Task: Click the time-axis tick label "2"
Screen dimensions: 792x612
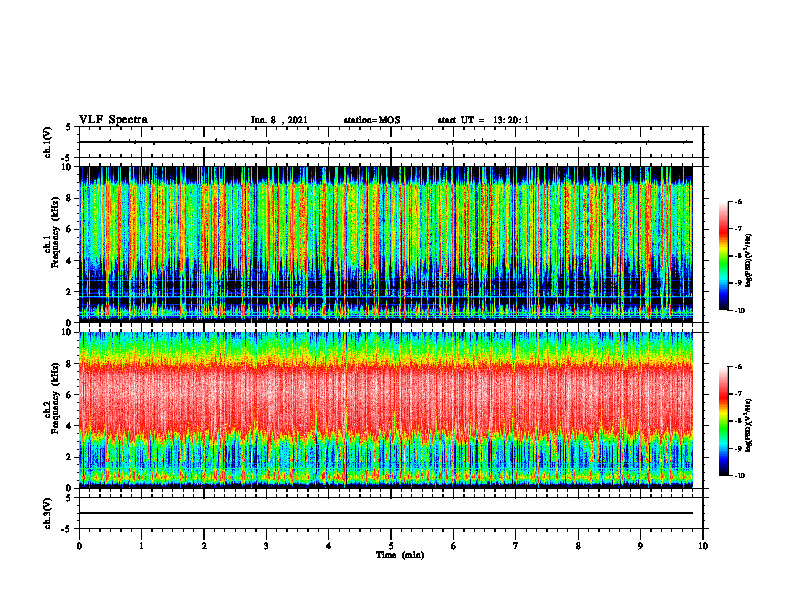Action: coord(204,546)
